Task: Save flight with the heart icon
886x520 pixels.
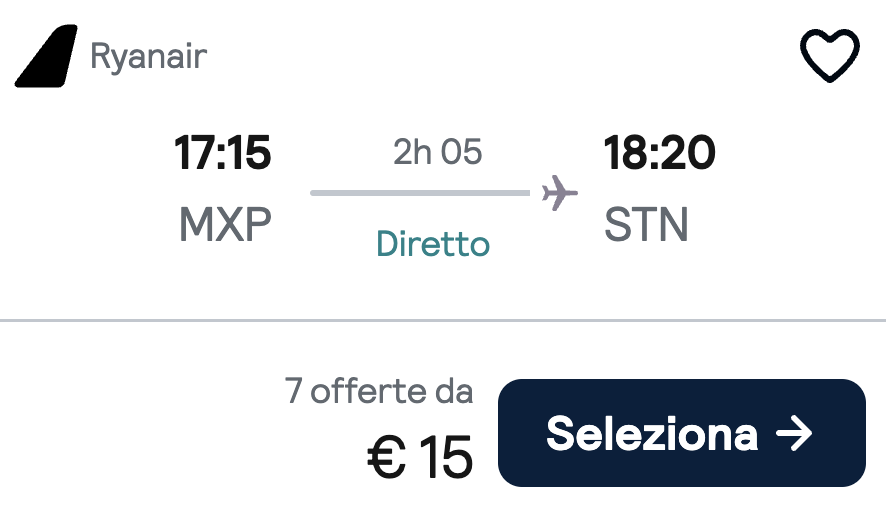Action: [x=829, y=55]
